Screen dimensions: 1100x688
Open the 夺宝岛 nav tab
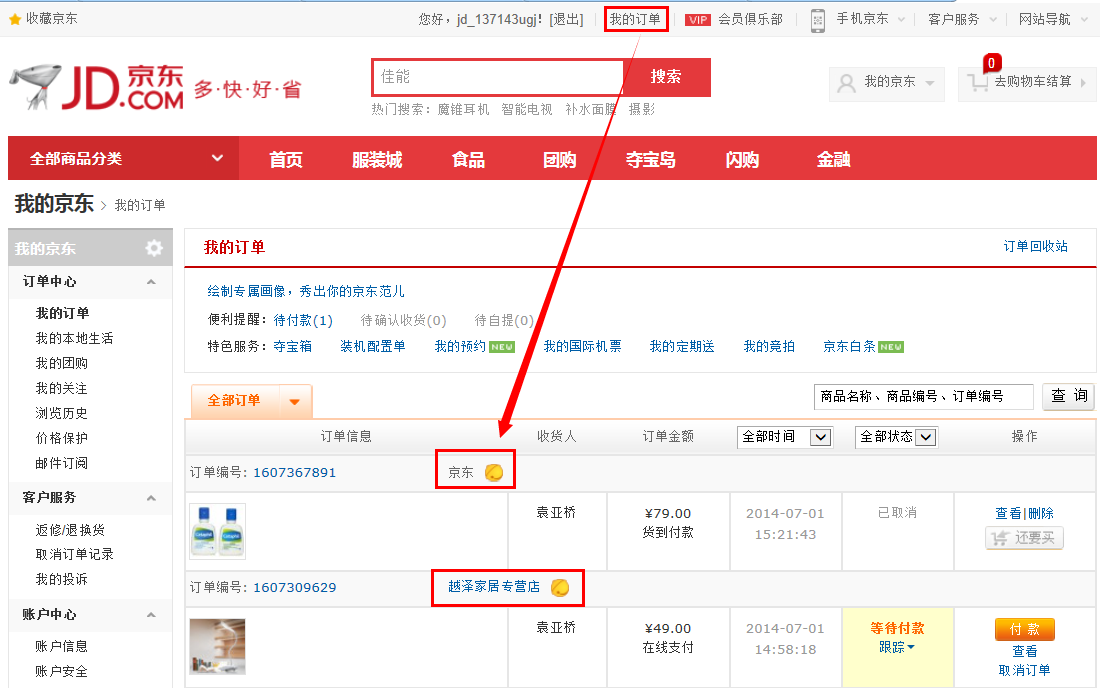point(650,160)
